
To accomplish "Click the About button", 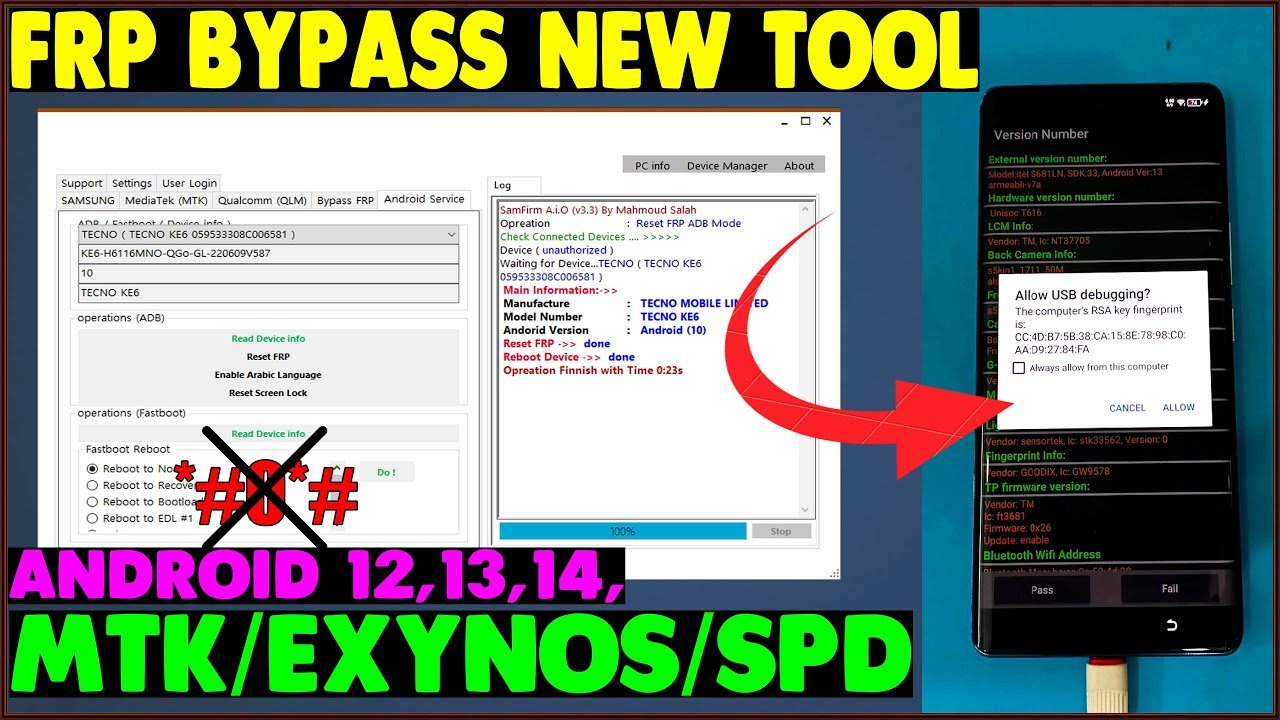I will (x=799, y=165).
